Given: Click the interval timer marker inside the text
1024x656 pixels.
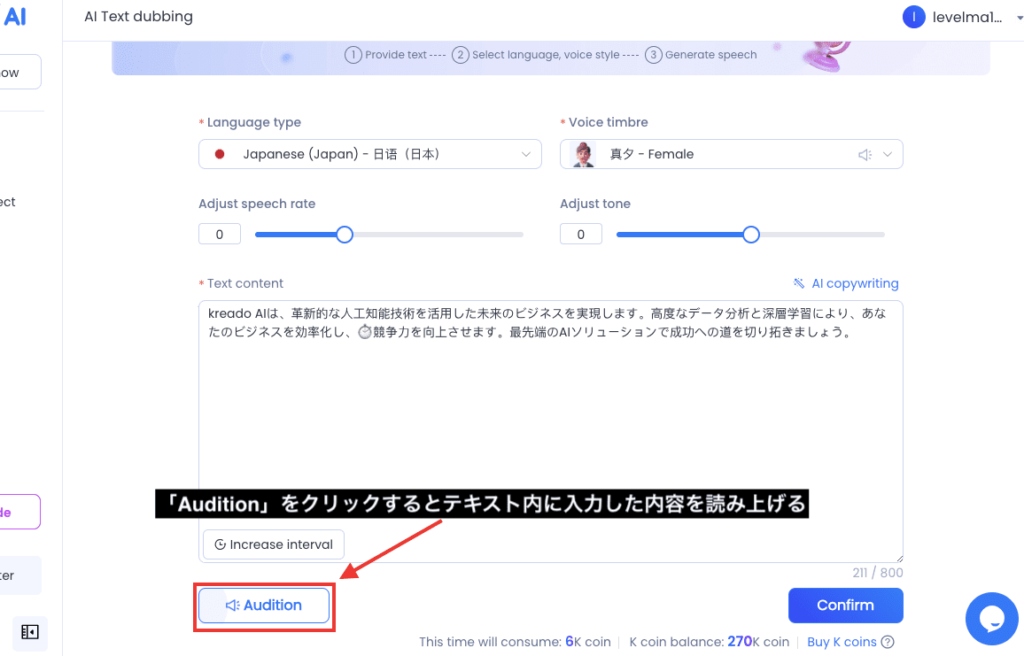Looking at the screenshot, I should coord(364,332).
